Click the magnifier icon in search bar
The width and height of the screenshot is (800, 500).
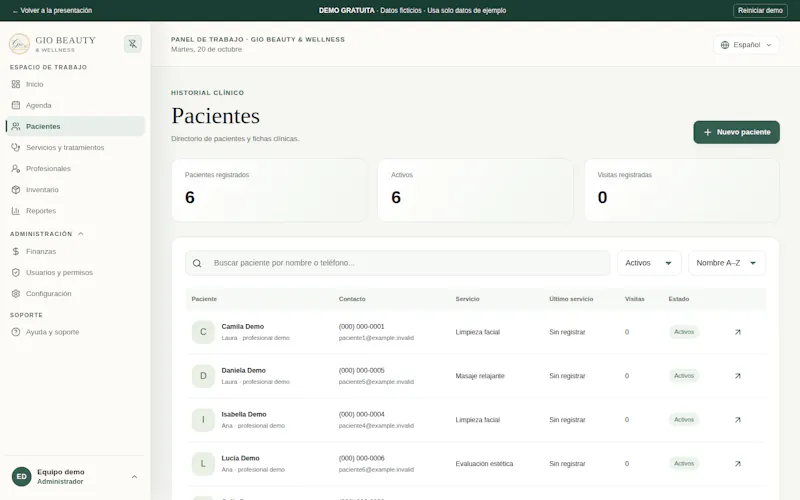point(197,263)
